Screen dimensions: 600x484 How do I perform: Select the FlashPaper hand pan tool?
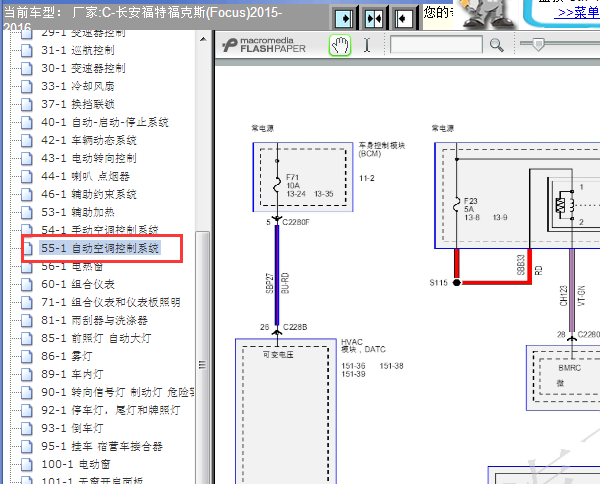[x=340, y=45]
